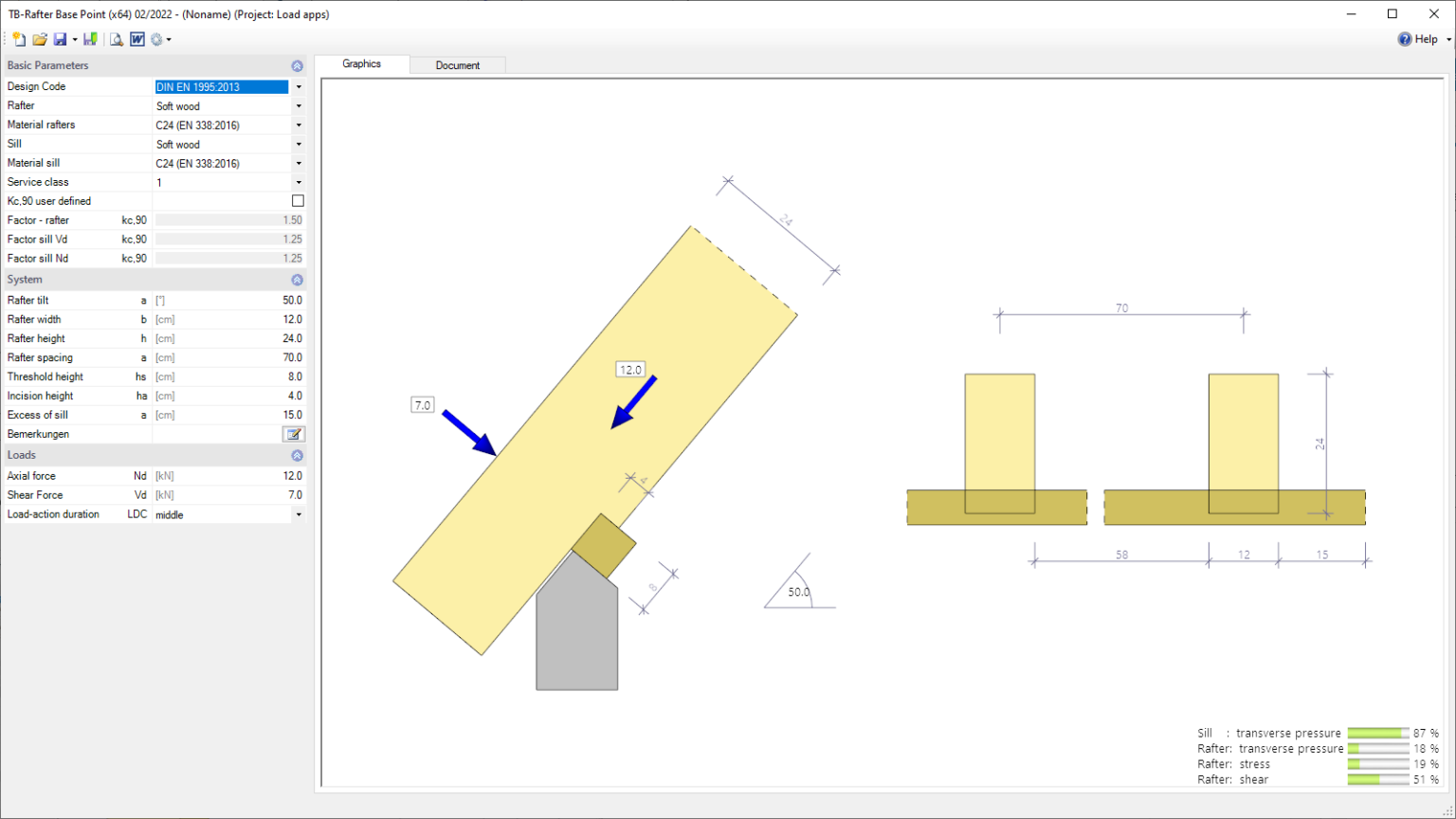
Task: Open the Load-action duration LDC dropdown
Action: point(299,514)
